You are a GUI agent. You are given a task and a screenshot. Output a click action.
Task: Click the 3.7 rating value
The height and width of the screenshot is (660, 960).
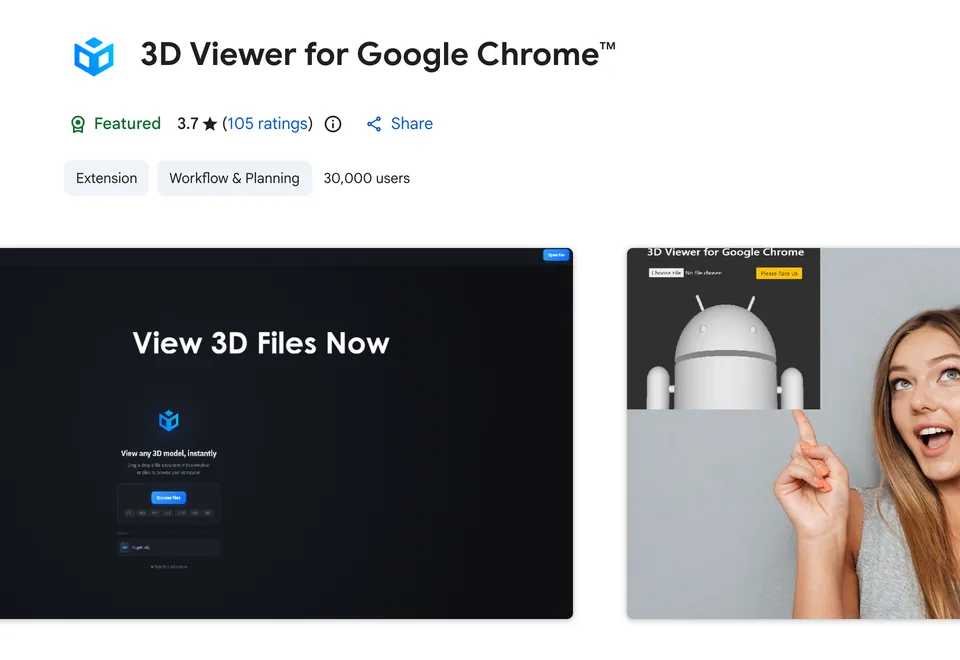[x=188, y=124]
